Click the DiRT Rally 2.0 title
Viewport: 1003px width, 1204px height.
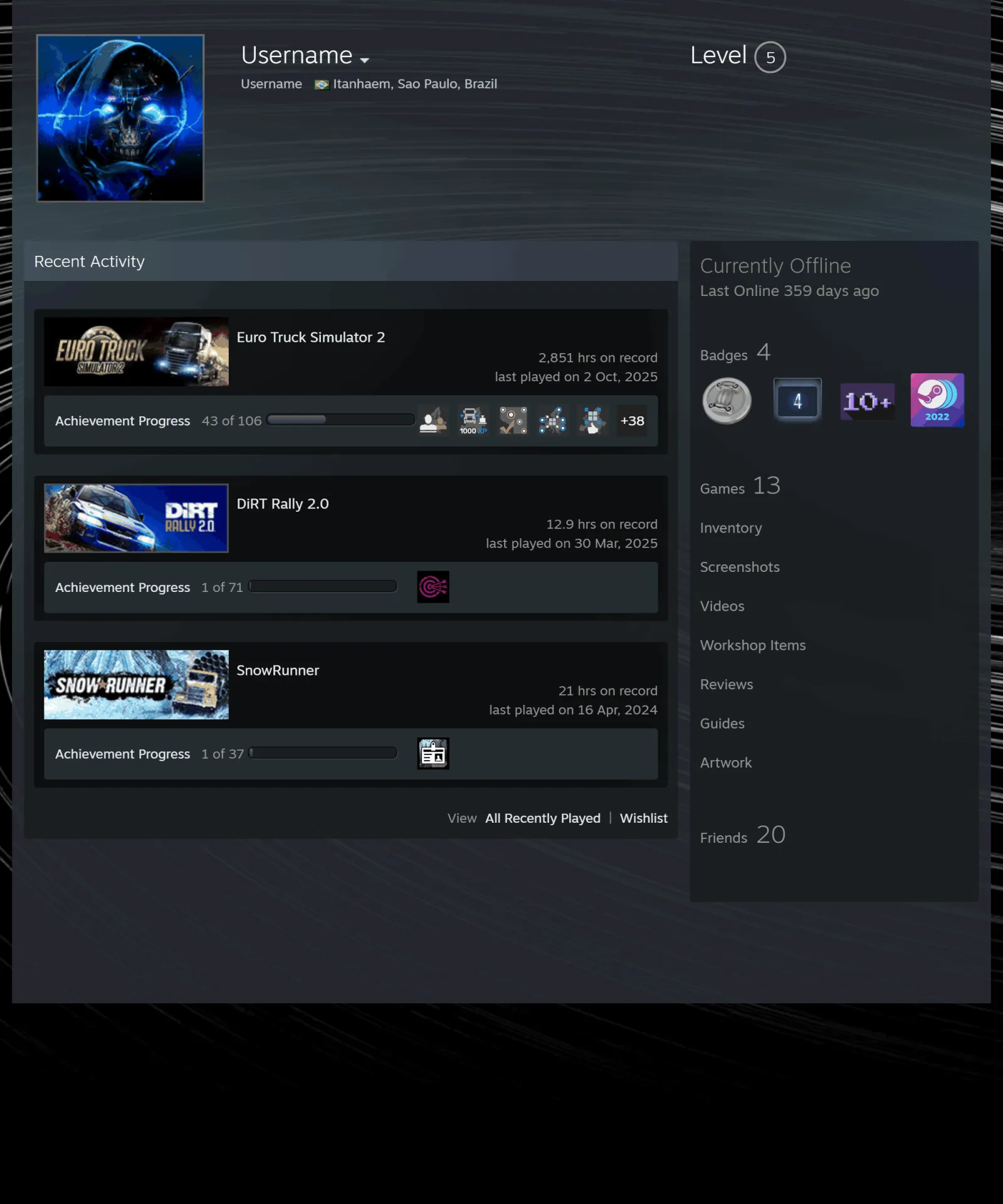click(283, 504)
